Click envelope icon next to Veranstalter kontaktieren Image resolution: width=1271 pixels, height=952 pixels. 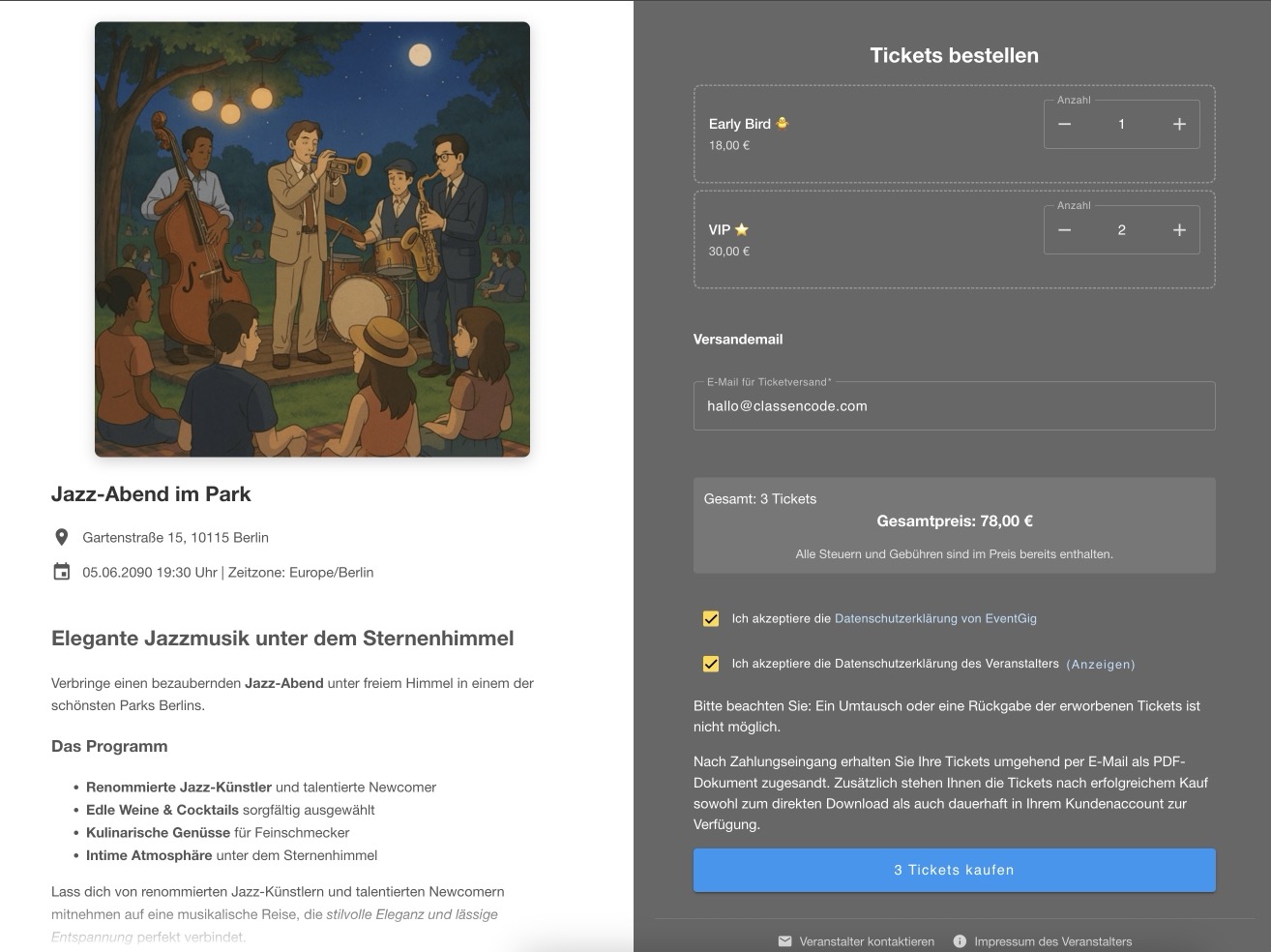tap(785, 941)
